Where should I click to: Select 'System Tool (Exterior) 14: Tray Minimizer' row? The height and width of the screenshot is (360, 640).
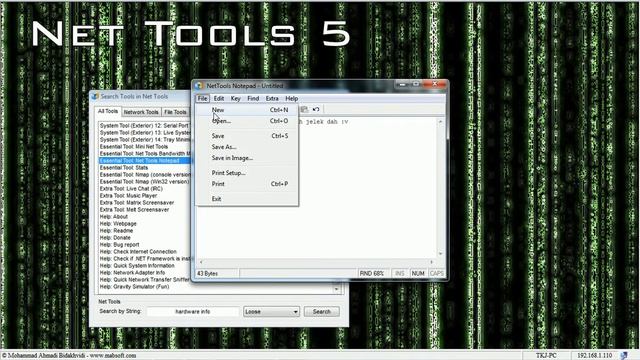click(x=144, y=140)
